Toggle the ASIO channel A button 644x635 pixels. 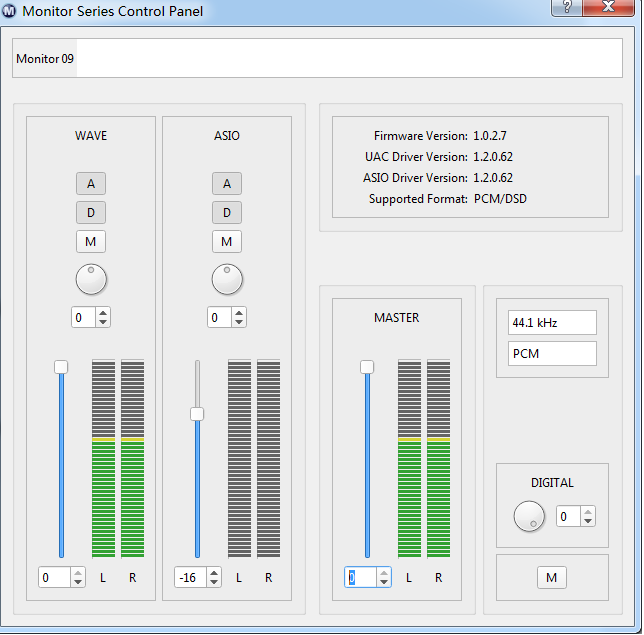(x=227, y=183)
